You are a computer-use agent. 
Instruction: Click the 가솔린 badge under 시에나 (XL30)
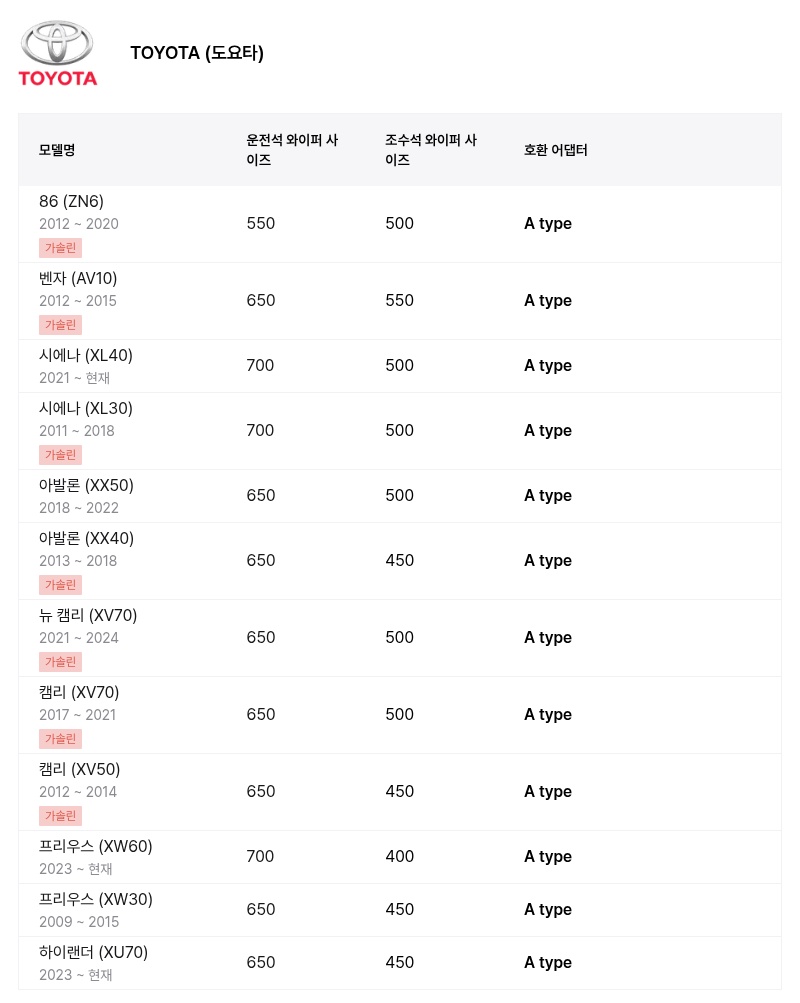pos(61,455)
